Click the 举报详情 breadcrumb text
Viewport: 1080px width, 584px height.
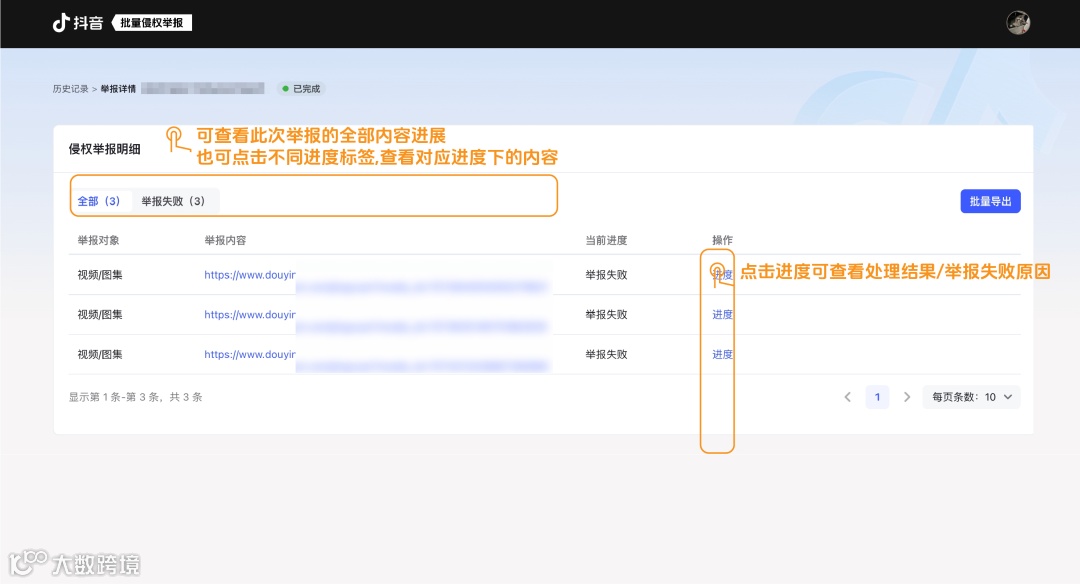coord(118,89)
